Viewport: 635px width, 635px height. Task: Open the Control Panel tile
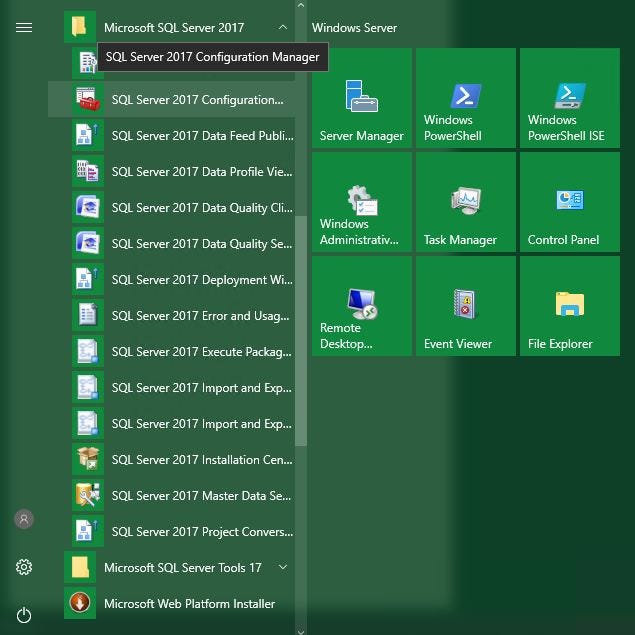click(x=570, y=202)
